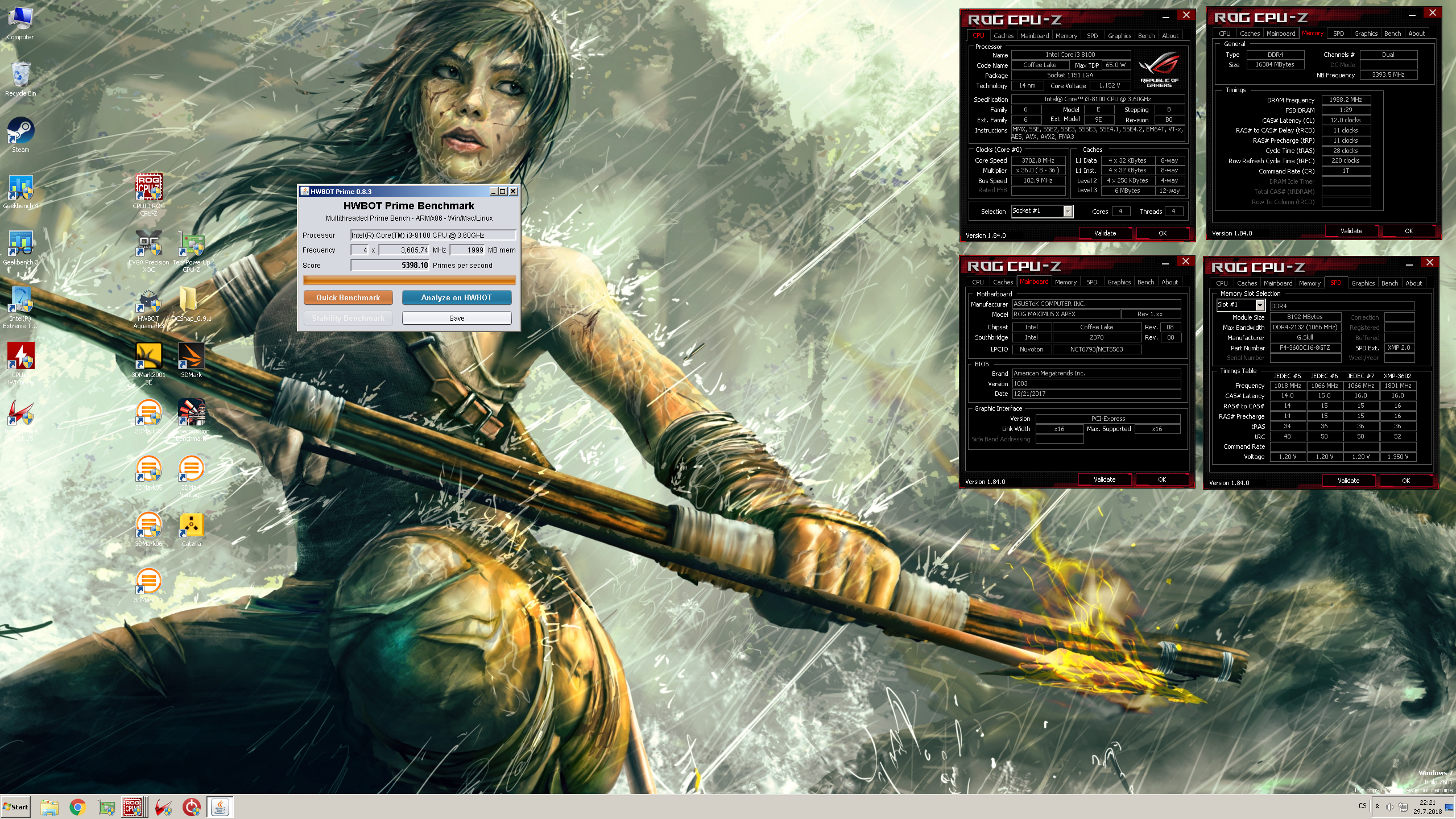The image size is (1456, 819).
Task: Select the 3DMark Vantage desktop shortcut
Action: tap(191, 477)
